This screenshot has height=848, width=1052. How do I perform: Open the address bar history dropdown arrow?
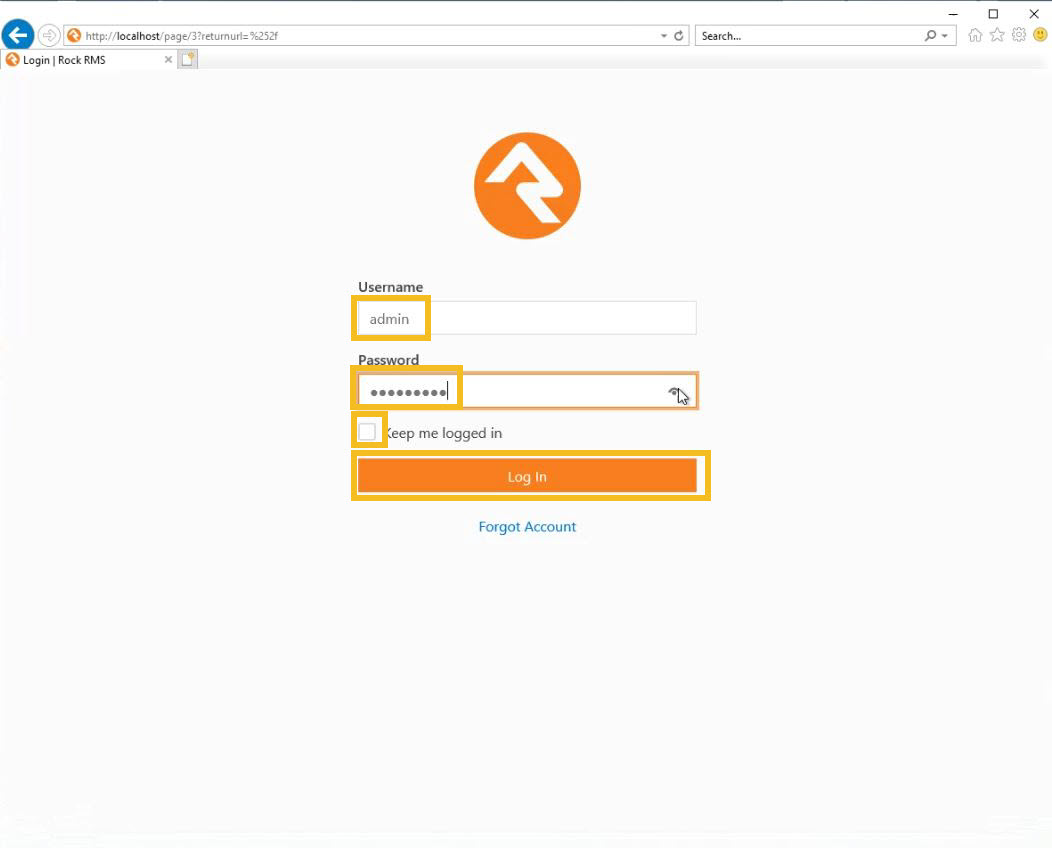[664, 36]
